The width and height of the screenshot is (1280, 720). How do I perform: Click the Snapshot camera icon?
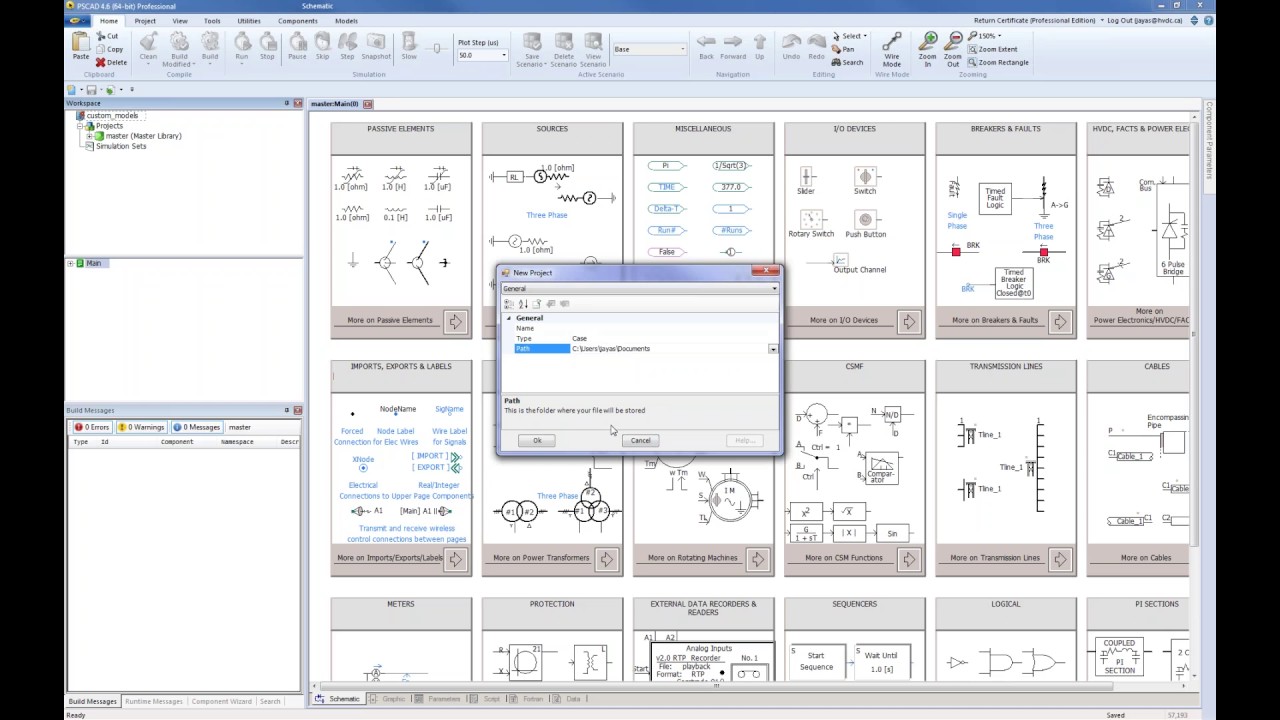(x=376, y=42)
